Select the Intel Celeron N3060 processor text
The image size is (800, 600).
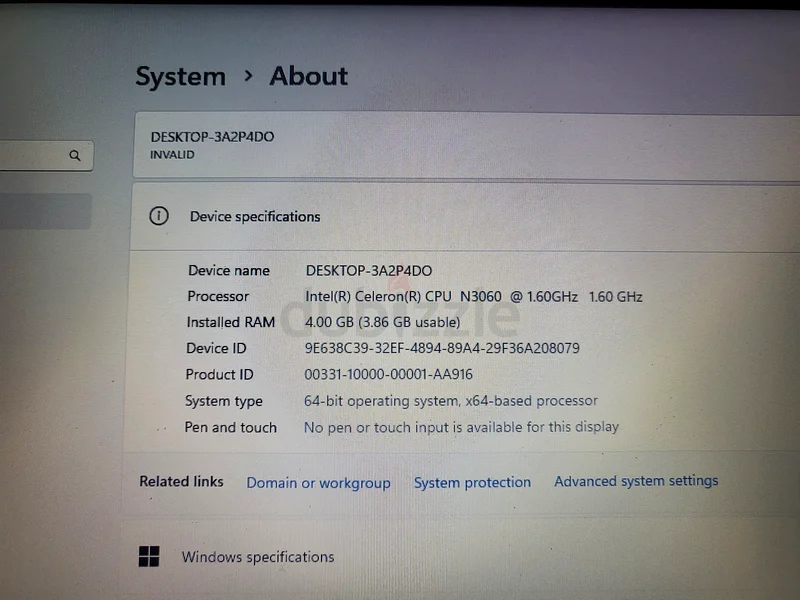tap(473, 296)
